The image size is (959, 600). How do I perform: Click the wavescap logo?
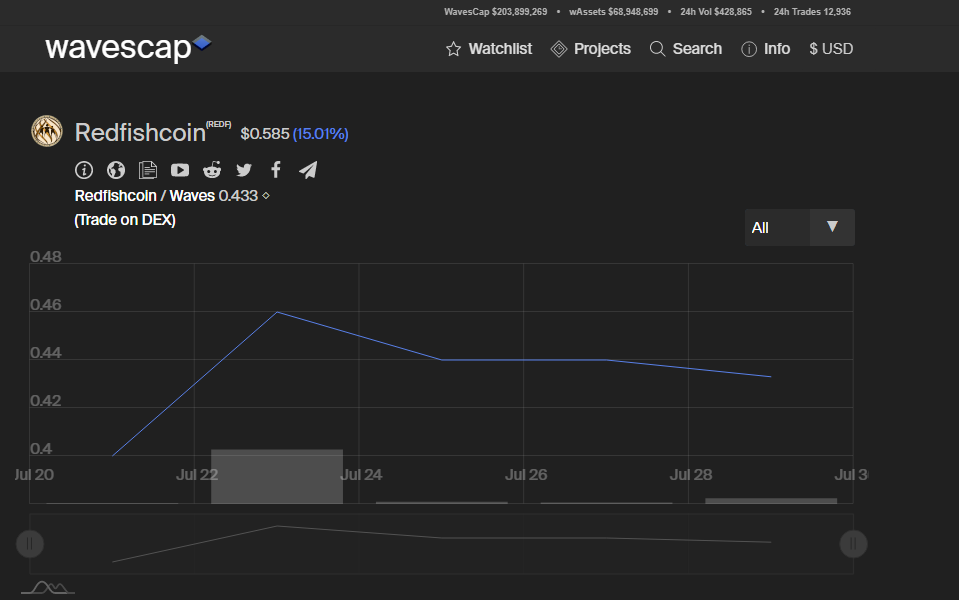[128, 48]
